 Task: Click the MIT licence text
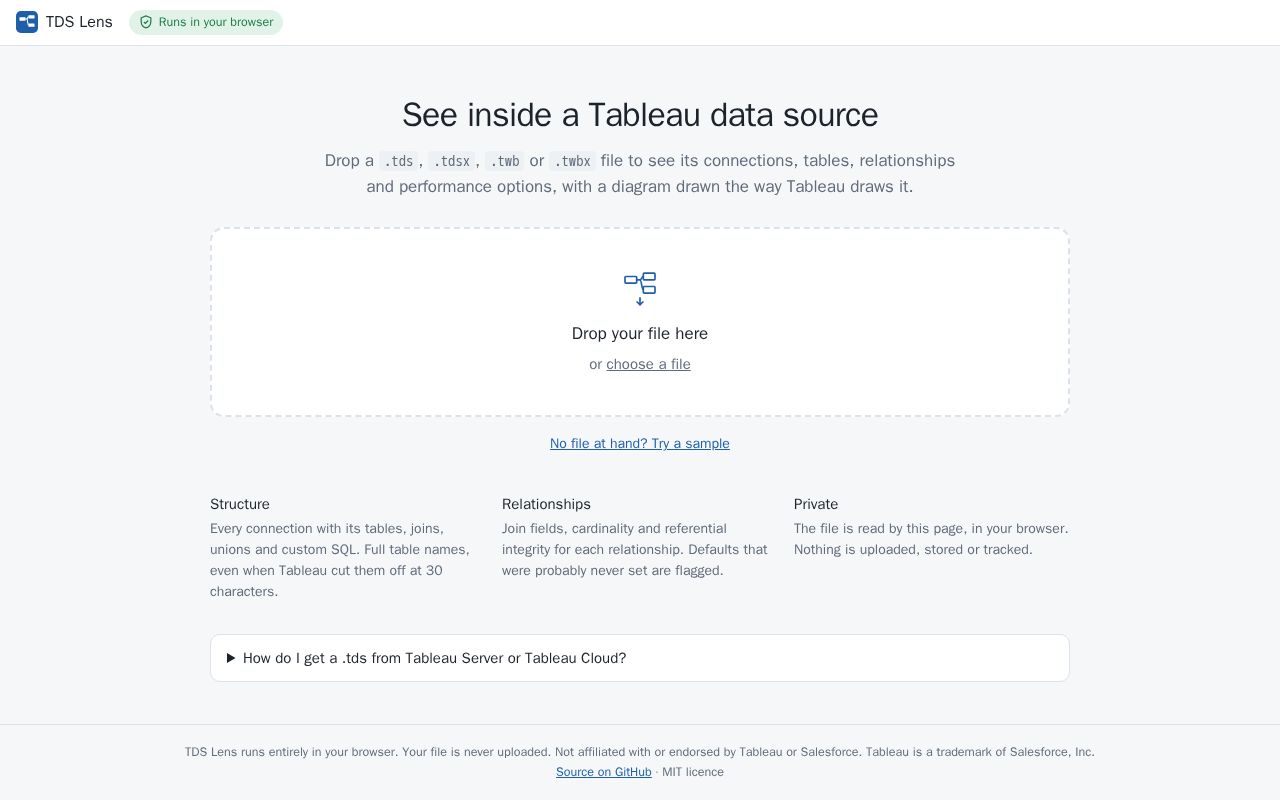693,772
